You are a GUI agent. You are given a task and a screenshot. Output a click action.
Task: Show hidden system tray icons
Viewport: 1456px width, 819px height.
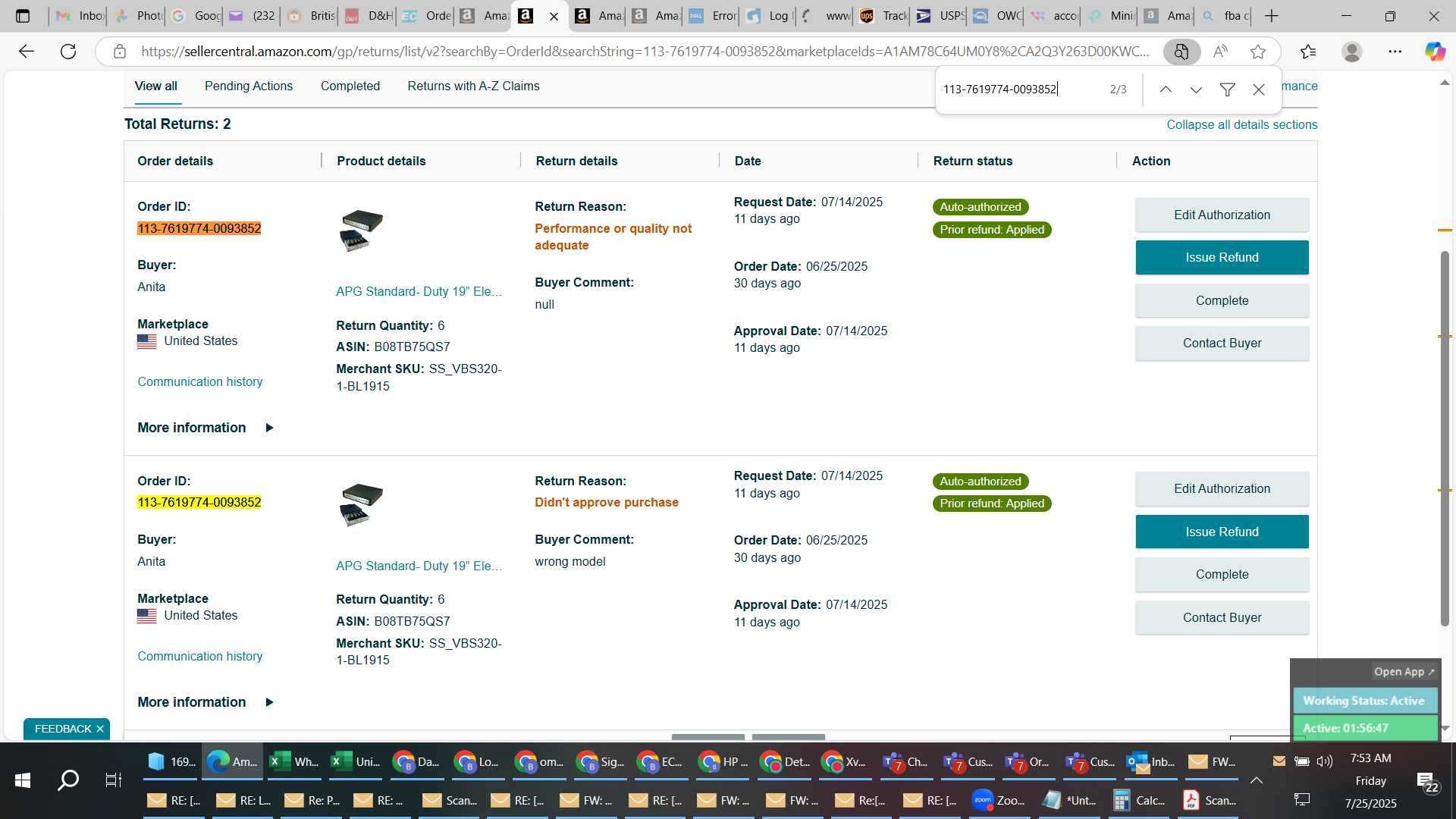[1257, 780]
